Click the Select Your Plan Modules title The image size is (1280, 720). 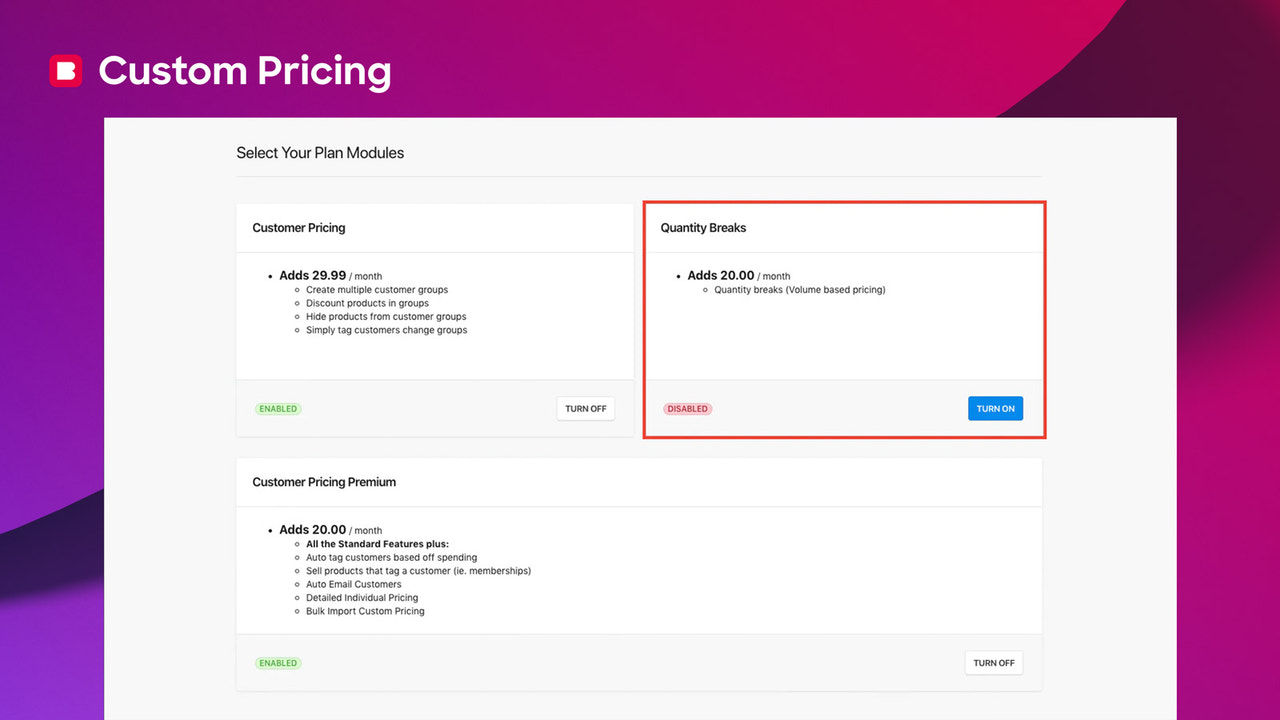coord(320,152)
